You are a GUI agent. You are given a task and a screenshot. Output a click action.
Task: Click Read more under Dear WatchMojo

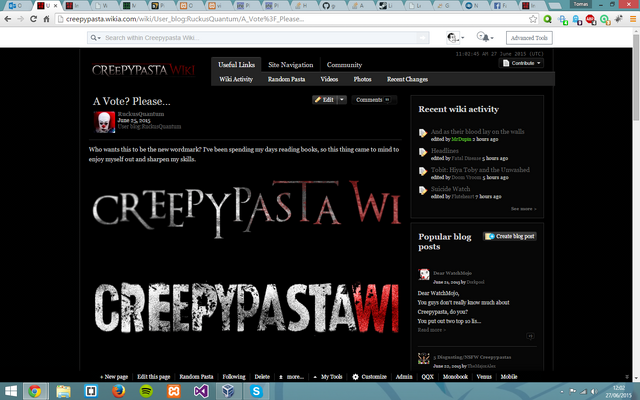tap(431, 330)
